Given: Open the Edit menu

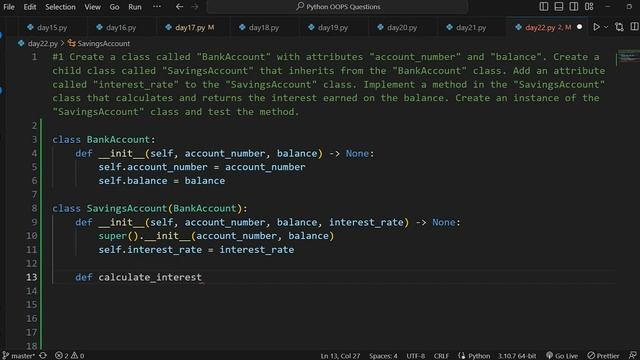Looking at the screenshot, I should click(29, 7).
